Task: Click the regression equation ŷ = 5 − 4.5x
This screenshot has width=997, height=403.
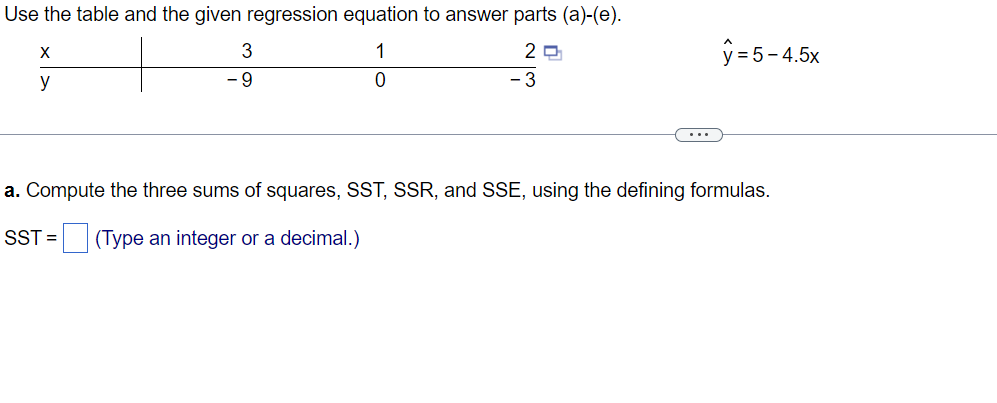Action: tap(771, 53)
